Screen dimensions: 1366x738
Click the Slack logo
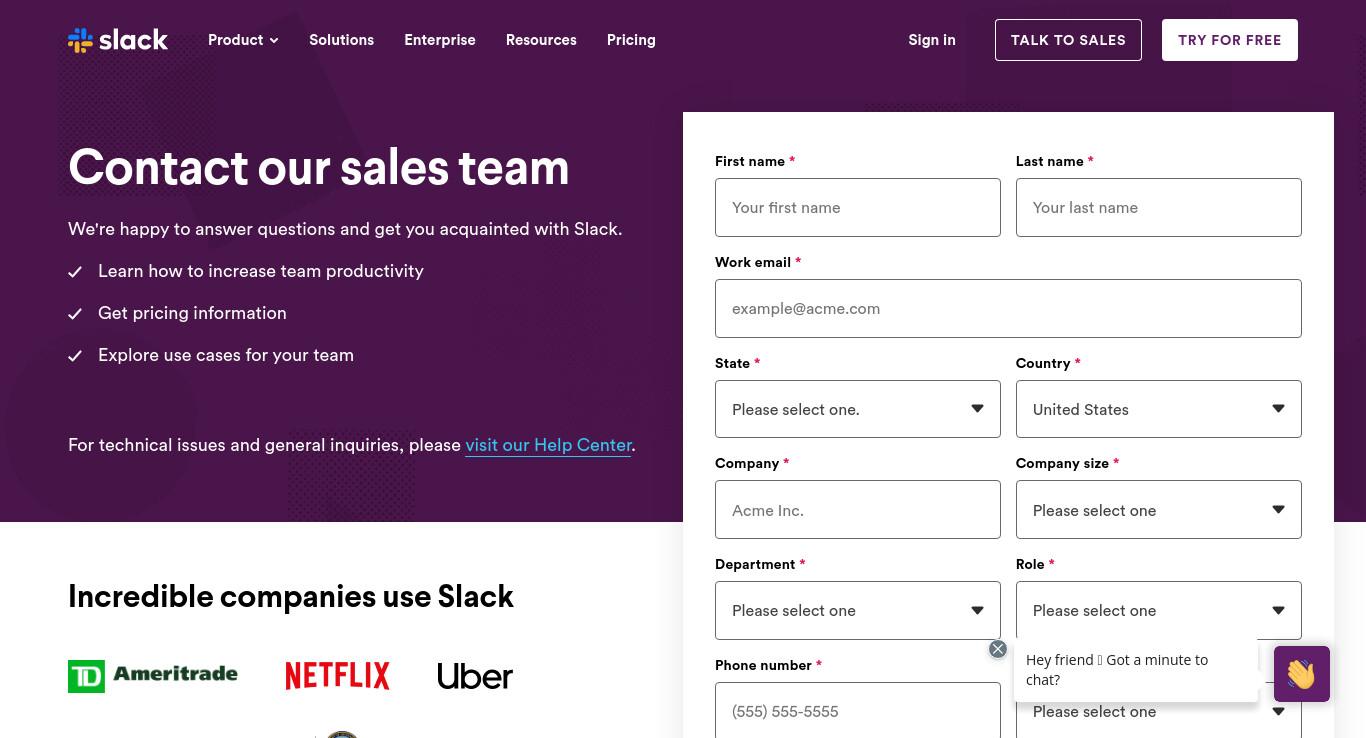click(x=118, y=40)
